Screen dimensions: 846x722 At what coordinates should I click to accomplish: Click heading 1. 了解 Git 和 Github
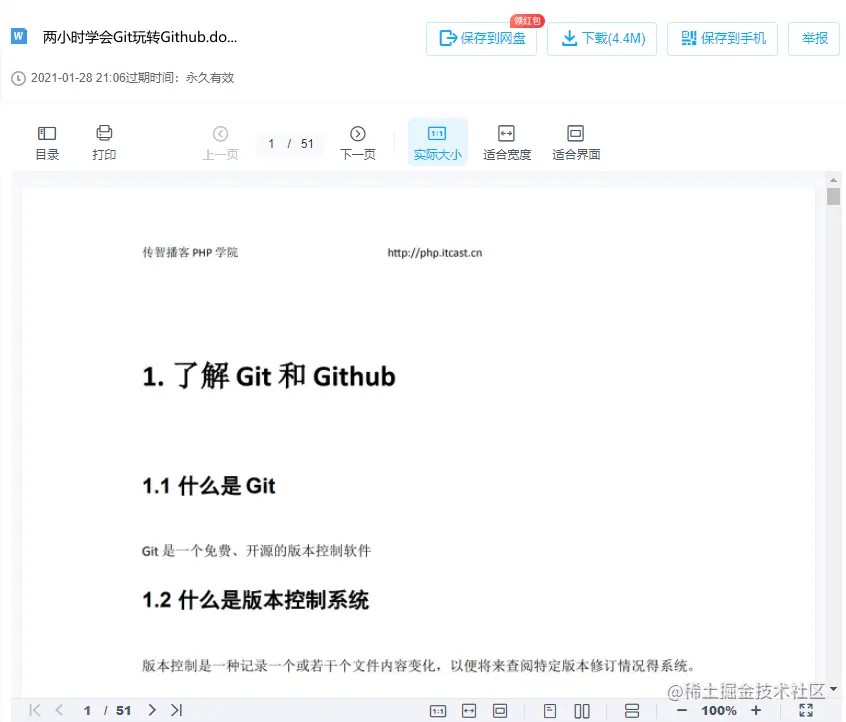click(x=269, y=376)
